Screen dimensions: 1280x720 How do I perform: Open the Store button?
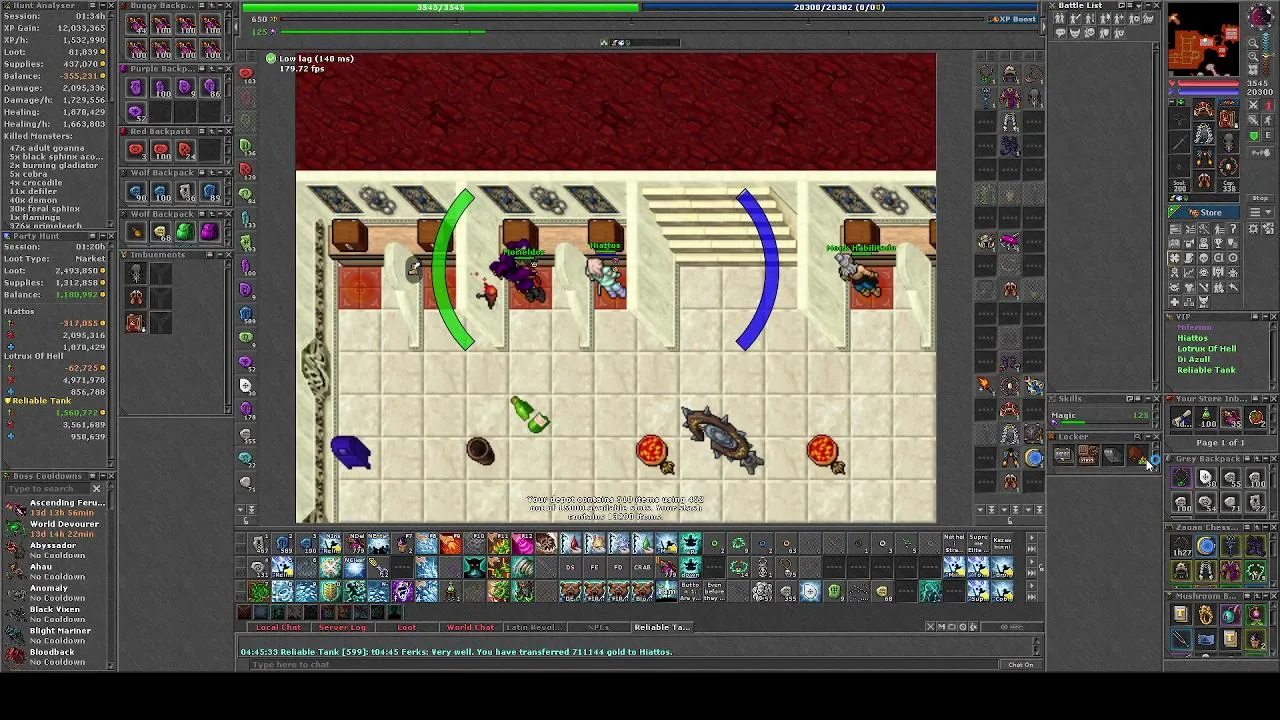point(1204,212)
